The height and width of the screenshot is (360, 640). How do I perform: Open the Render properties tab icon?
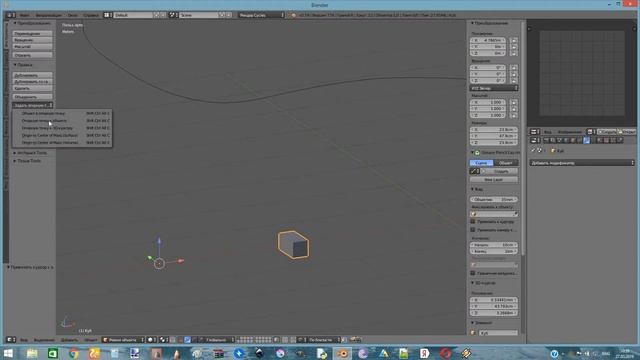[x=546, y=140]
